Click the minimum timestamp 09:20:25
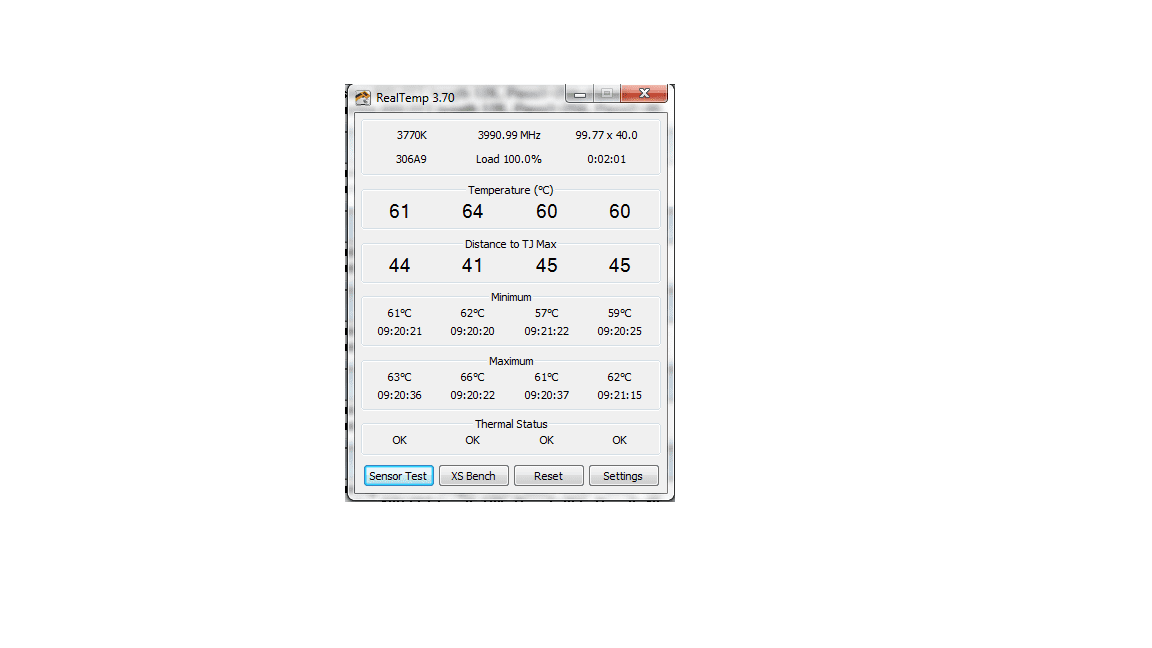 tap(619, 331)
